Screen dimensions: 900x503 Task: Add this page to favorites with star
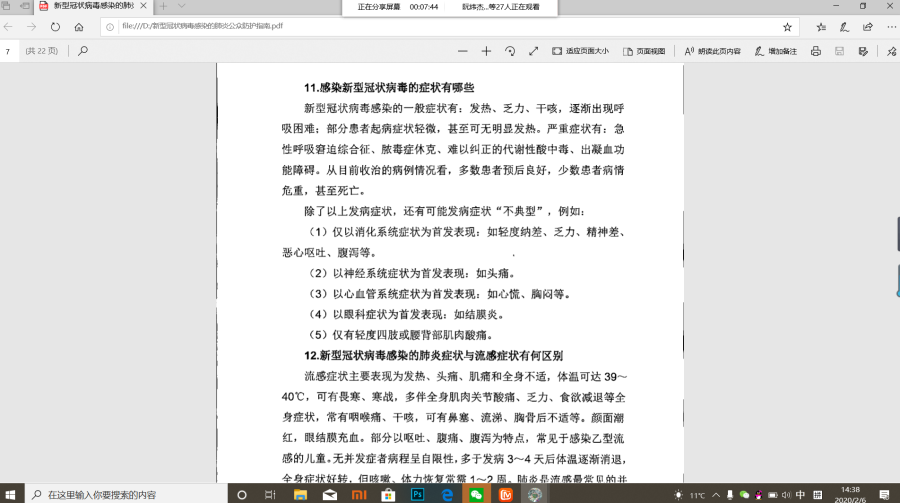787,27
